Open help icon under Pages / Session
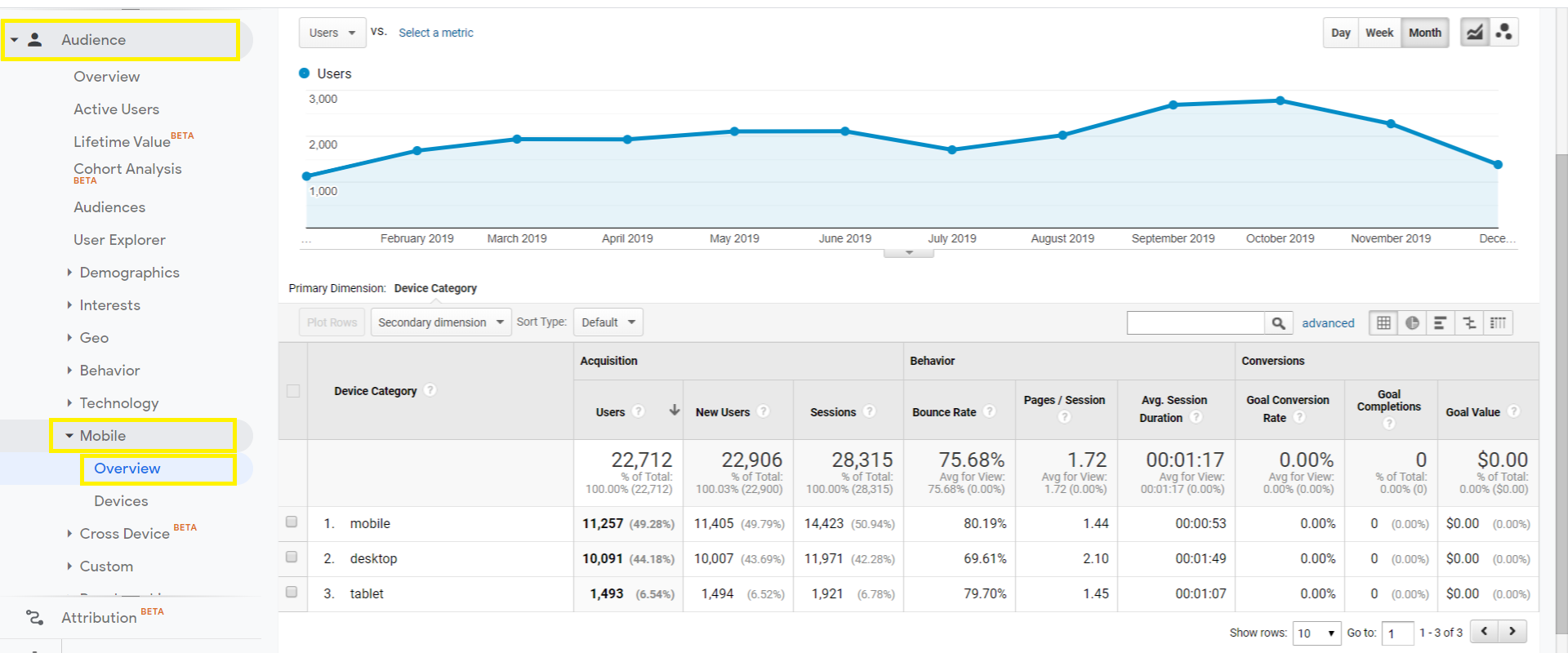Screen dimensions: 1568x653 pyautogui.click(x=1064, y=417)
